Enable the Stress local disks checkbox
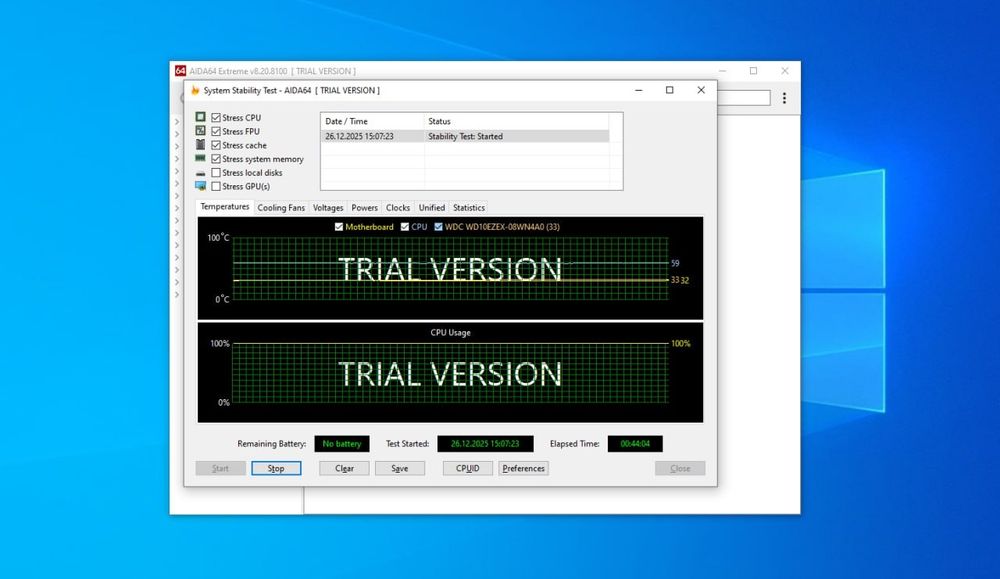 216,173
